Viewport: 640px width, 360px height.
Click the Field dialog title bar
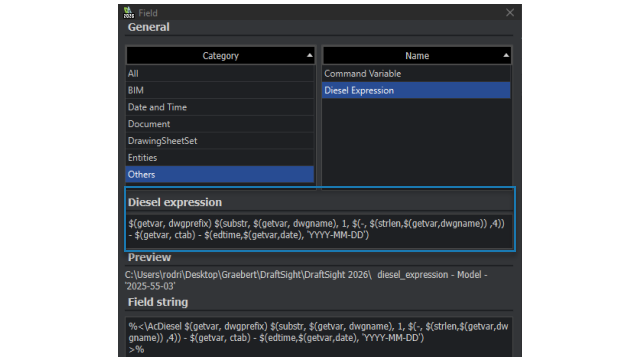click(318, 13)
